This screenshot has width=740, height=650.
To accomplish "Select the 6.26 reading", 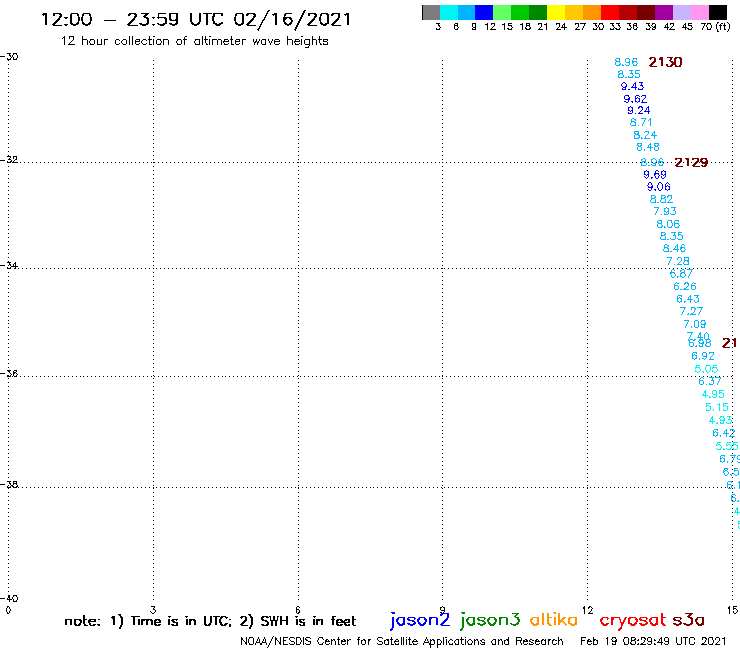I will click(685, 287).
